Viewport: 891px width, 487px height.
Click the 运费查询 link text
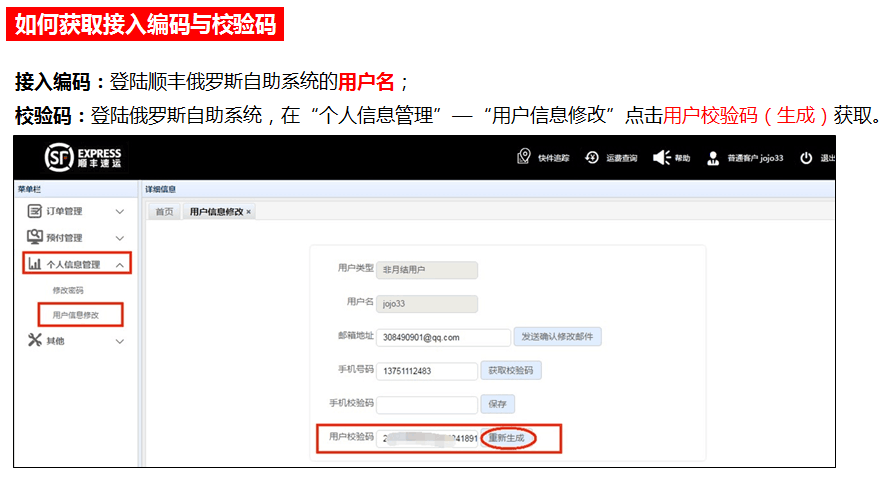622,158
